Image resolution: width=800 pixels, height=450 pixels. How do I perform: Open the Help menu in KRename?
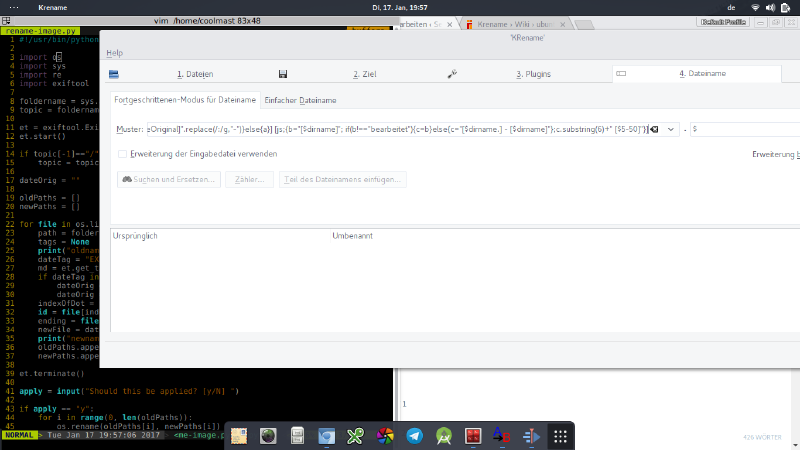(x=114, y=53)
